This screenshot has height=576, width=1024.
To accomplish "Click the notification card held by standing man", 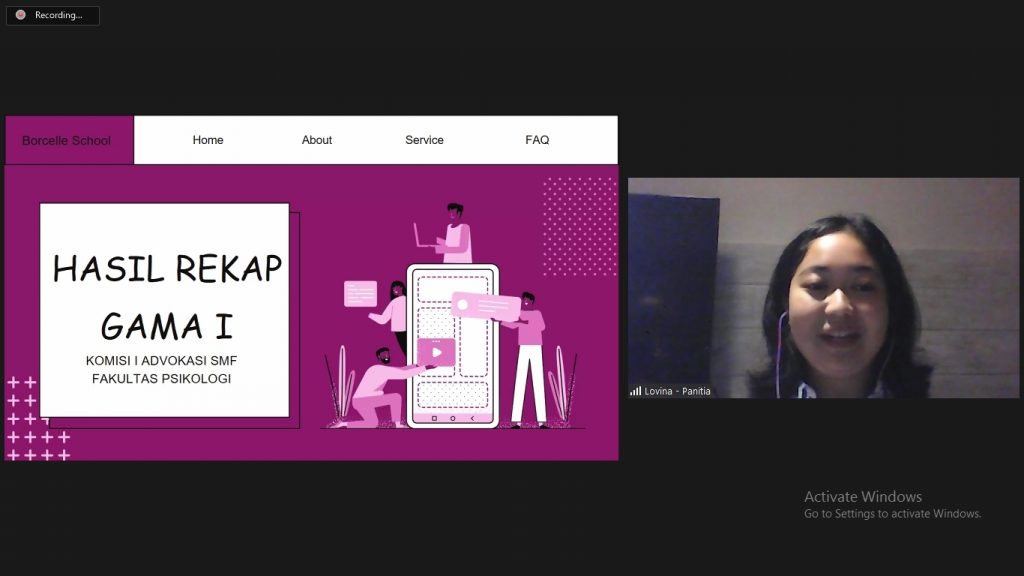I will tap(487, 306).
